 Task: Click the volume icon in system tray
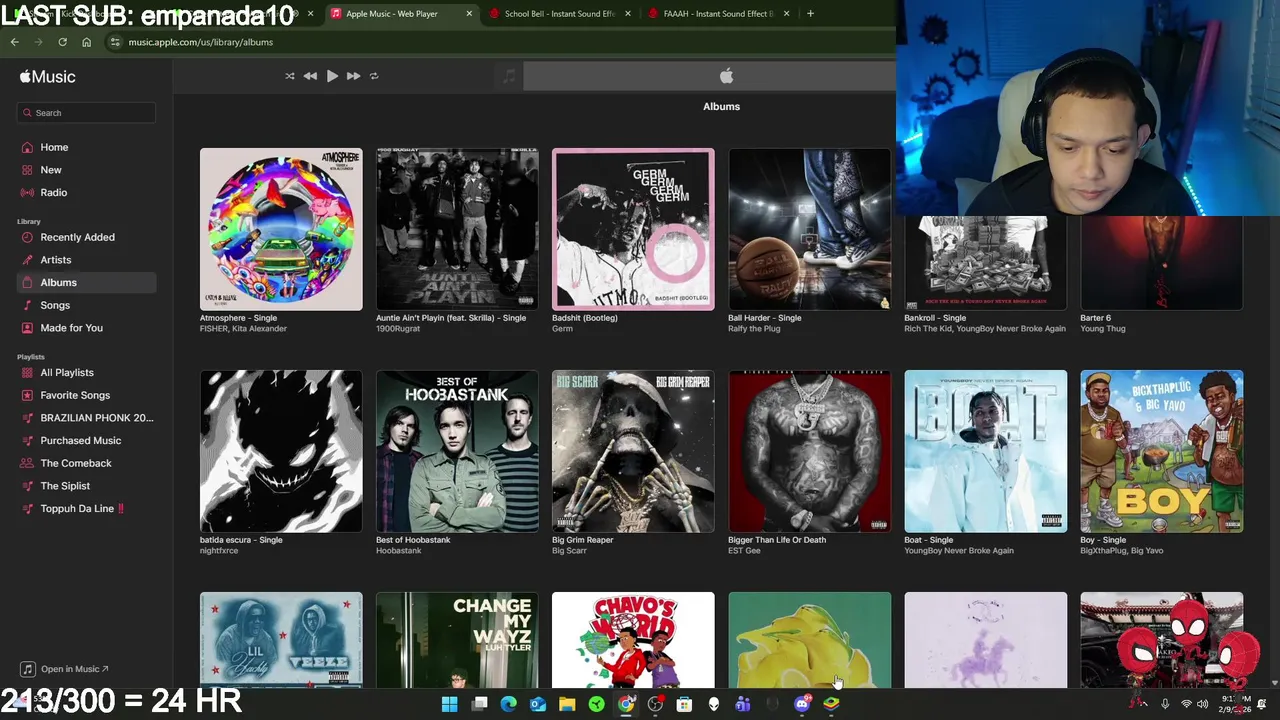1201,705
